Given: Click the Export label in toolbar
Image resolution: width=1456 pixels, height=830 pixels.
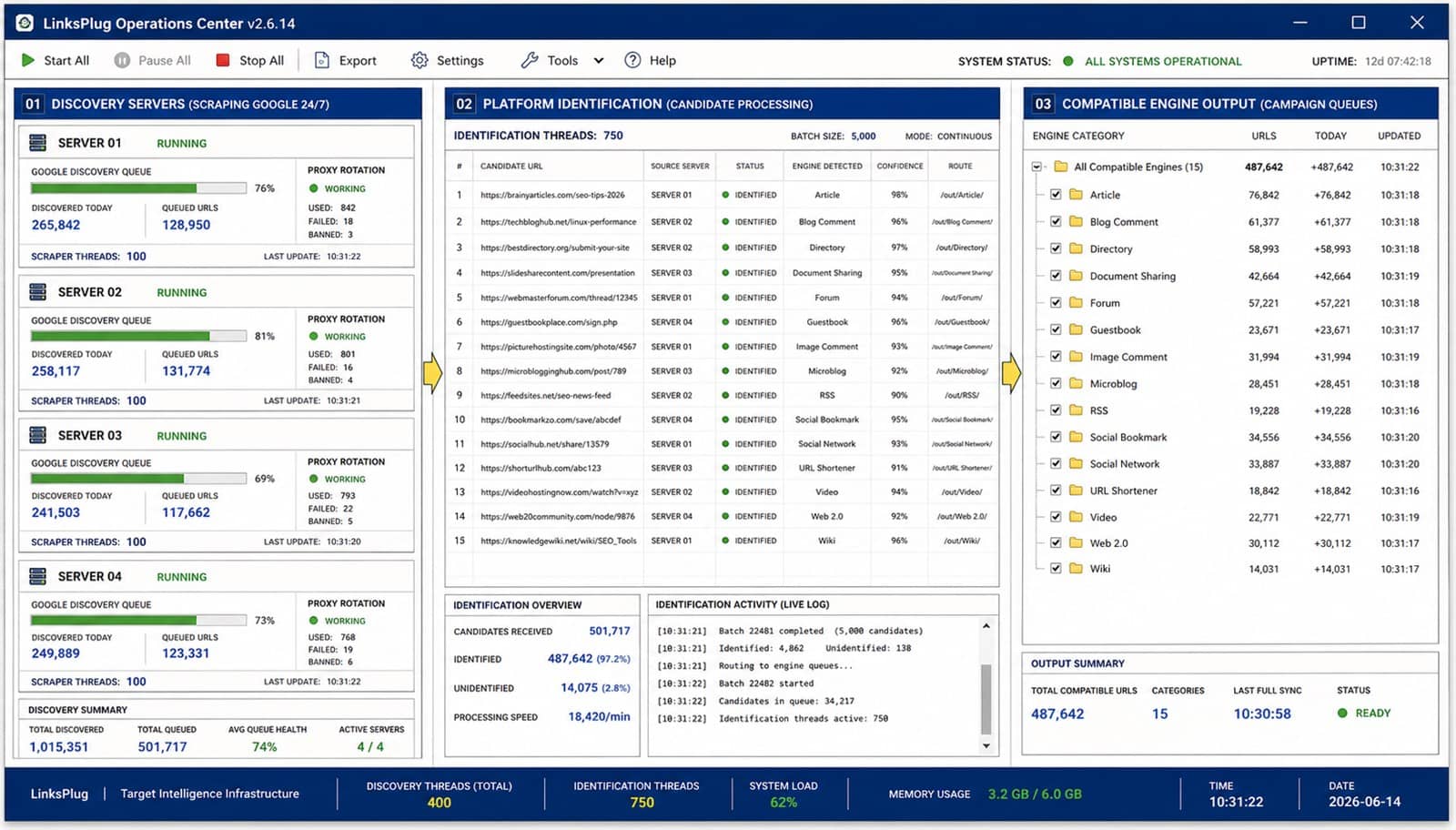Looking at the screenshot, I should pyautogui.click(x=358, y=60).
